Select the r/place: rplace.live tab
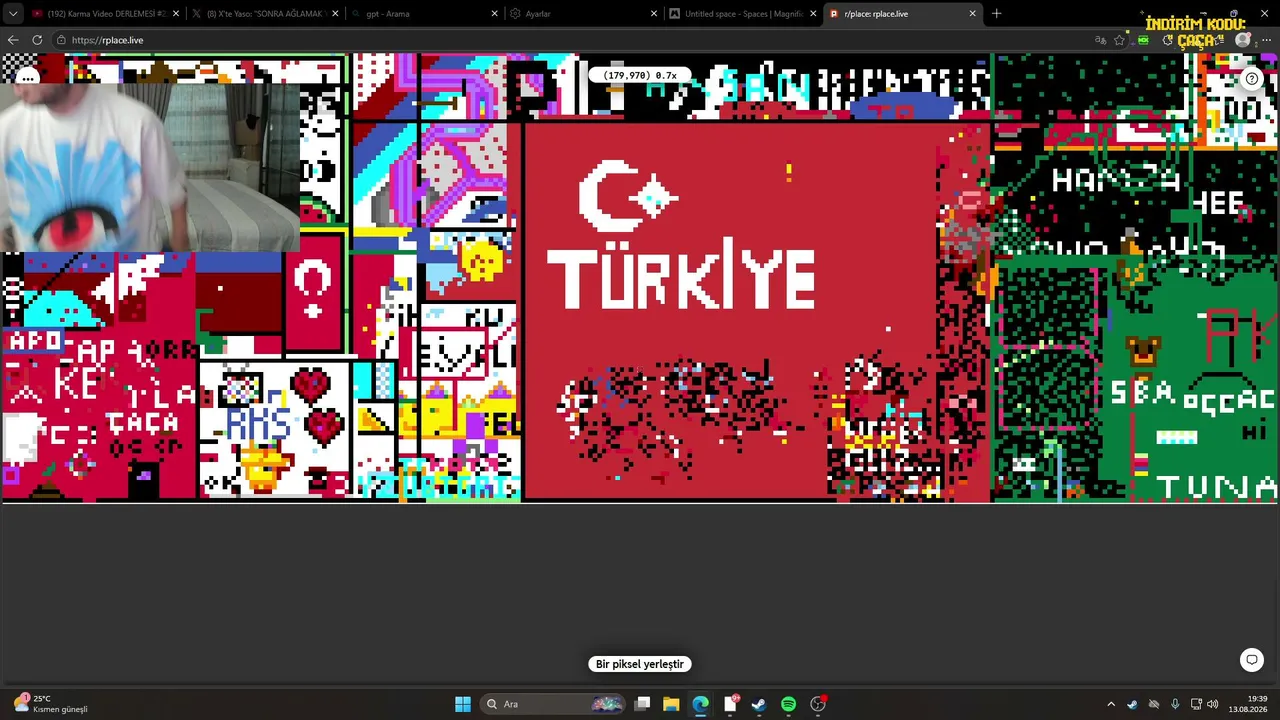The width and height of the screenshot is (1280, 720). click(902, 14)
